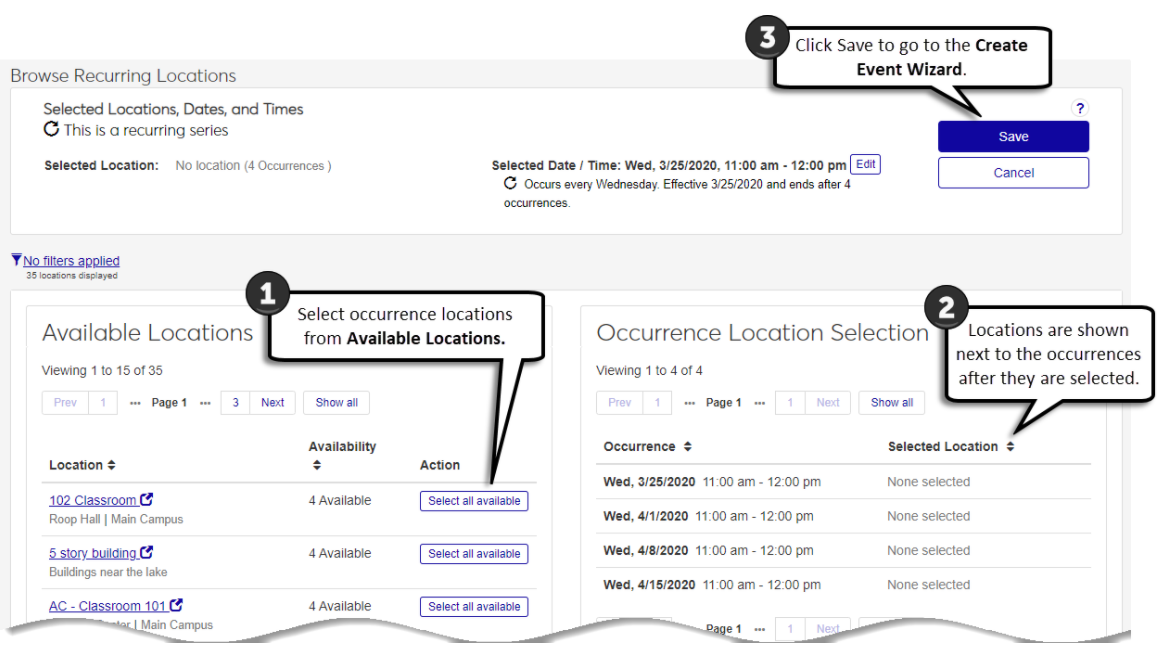Go to page 3 of Available Locations
The image size is (1167, 671).
[x=235, y=403]
